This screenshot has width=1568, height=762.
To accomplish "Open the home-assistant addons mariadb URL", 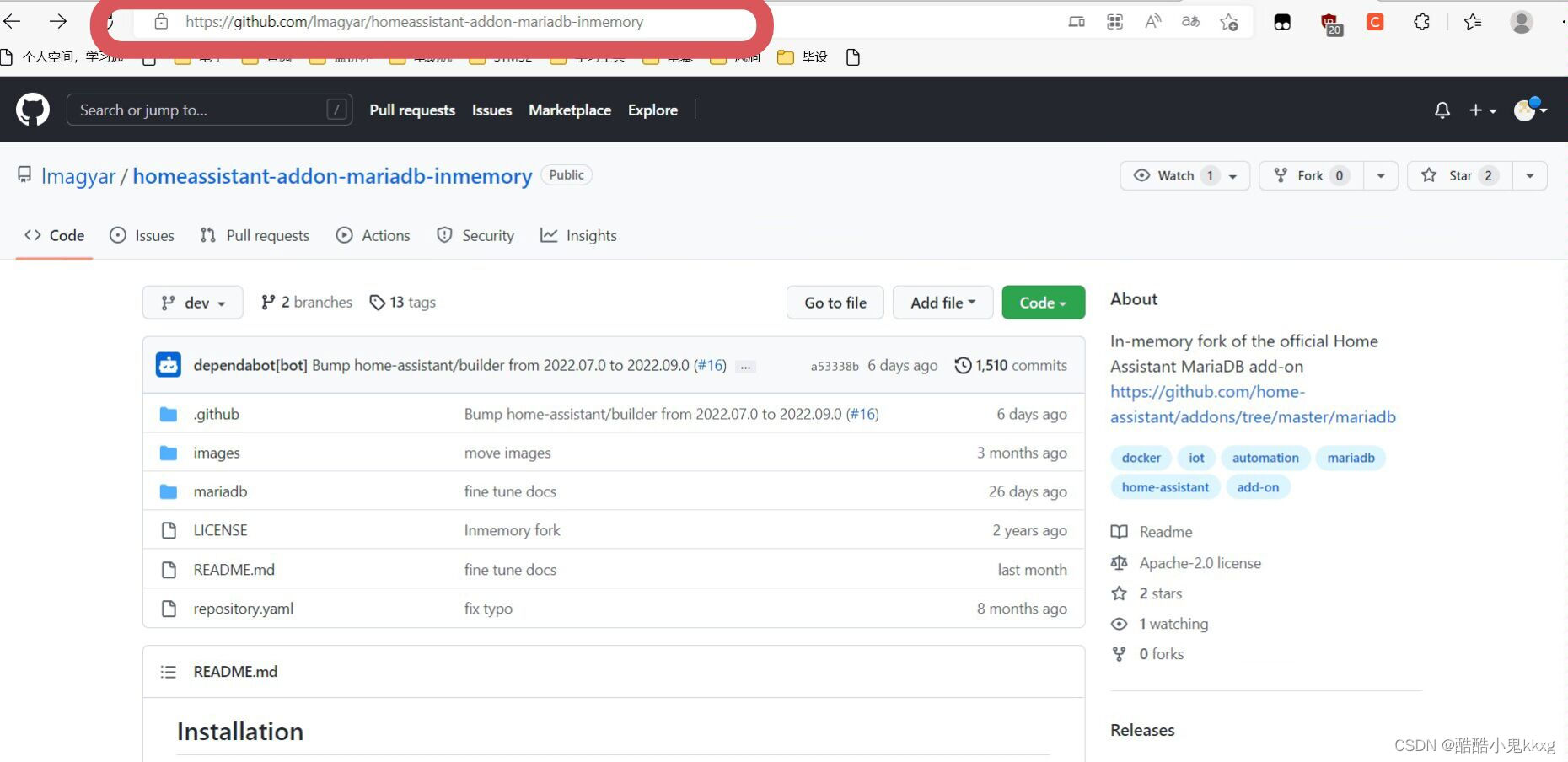I will point(1253,405).
